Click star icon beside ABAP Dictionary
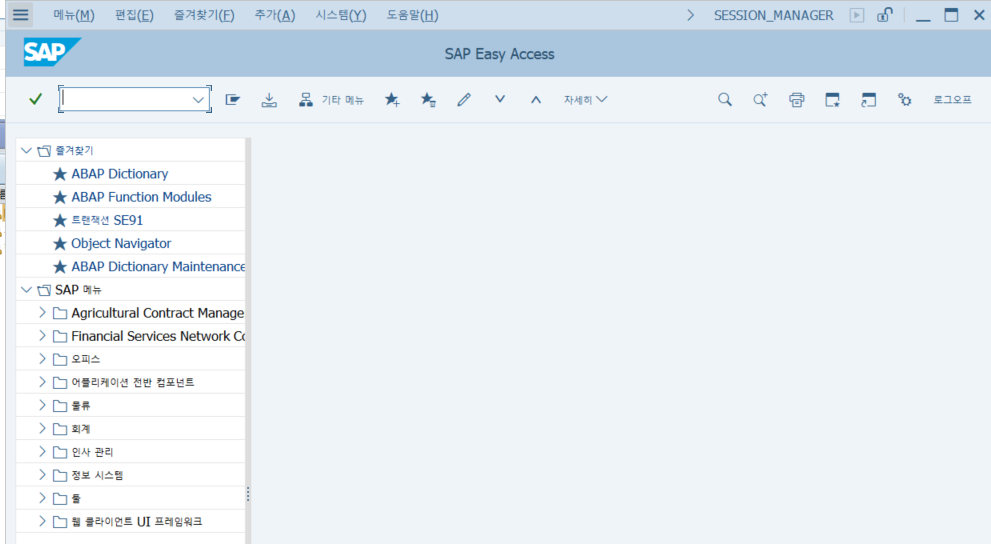This screenshot has height=544, width=991. pos(60,174)
